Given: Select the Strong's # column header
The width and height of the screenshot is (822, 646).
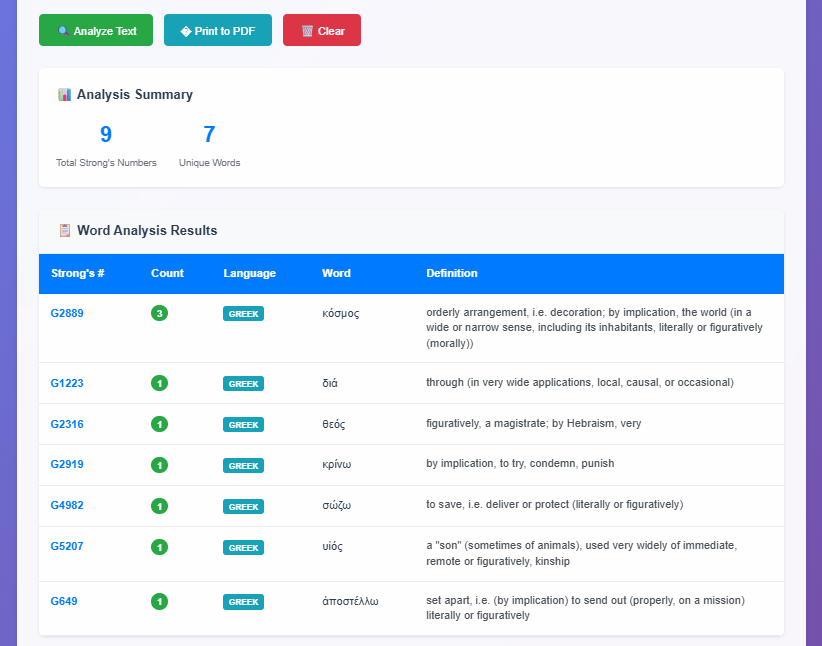Looking at the screenshot, I should [73, 273].
